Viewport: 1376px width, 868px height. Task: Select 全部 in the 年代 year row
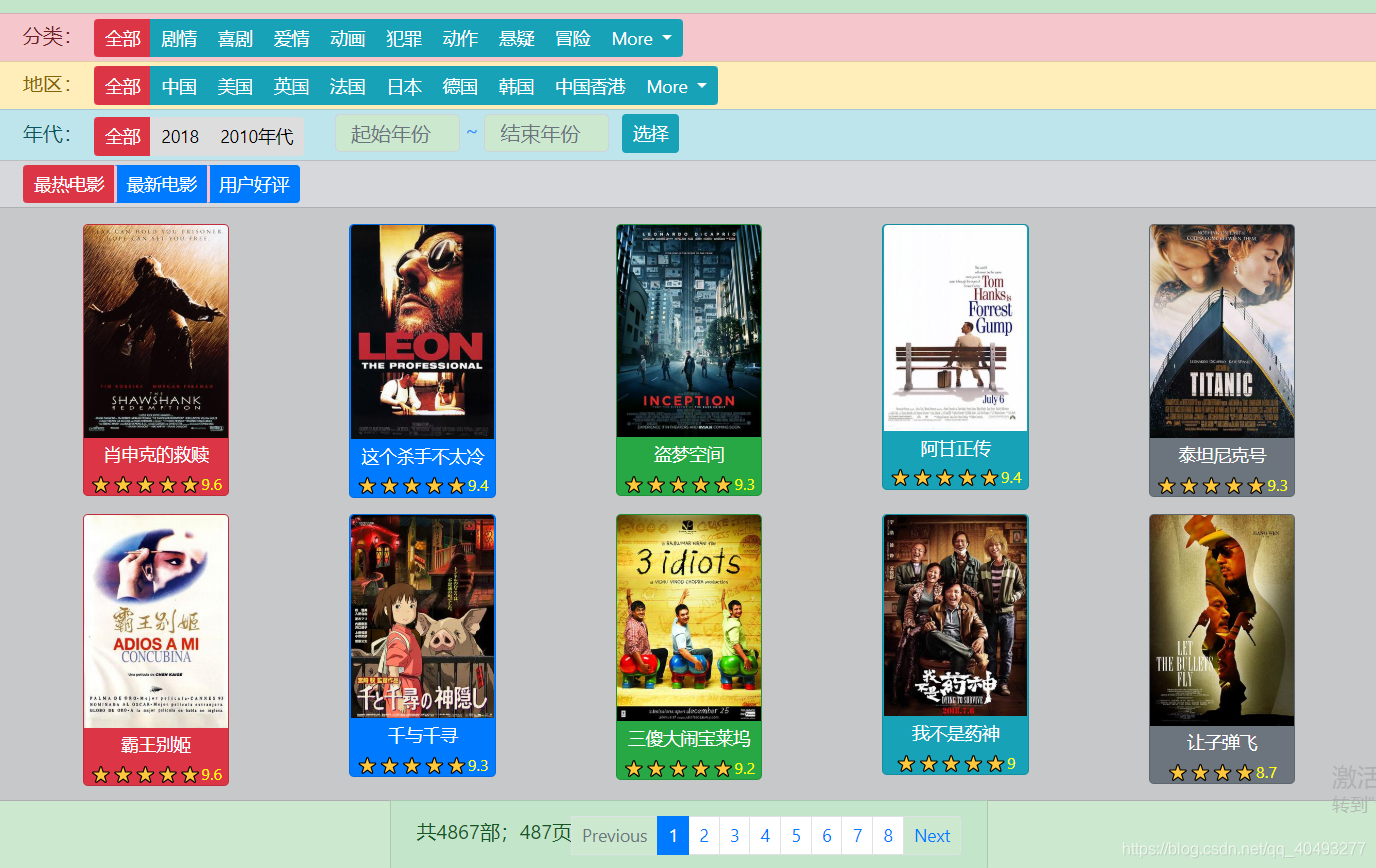[x=122, y=136]
